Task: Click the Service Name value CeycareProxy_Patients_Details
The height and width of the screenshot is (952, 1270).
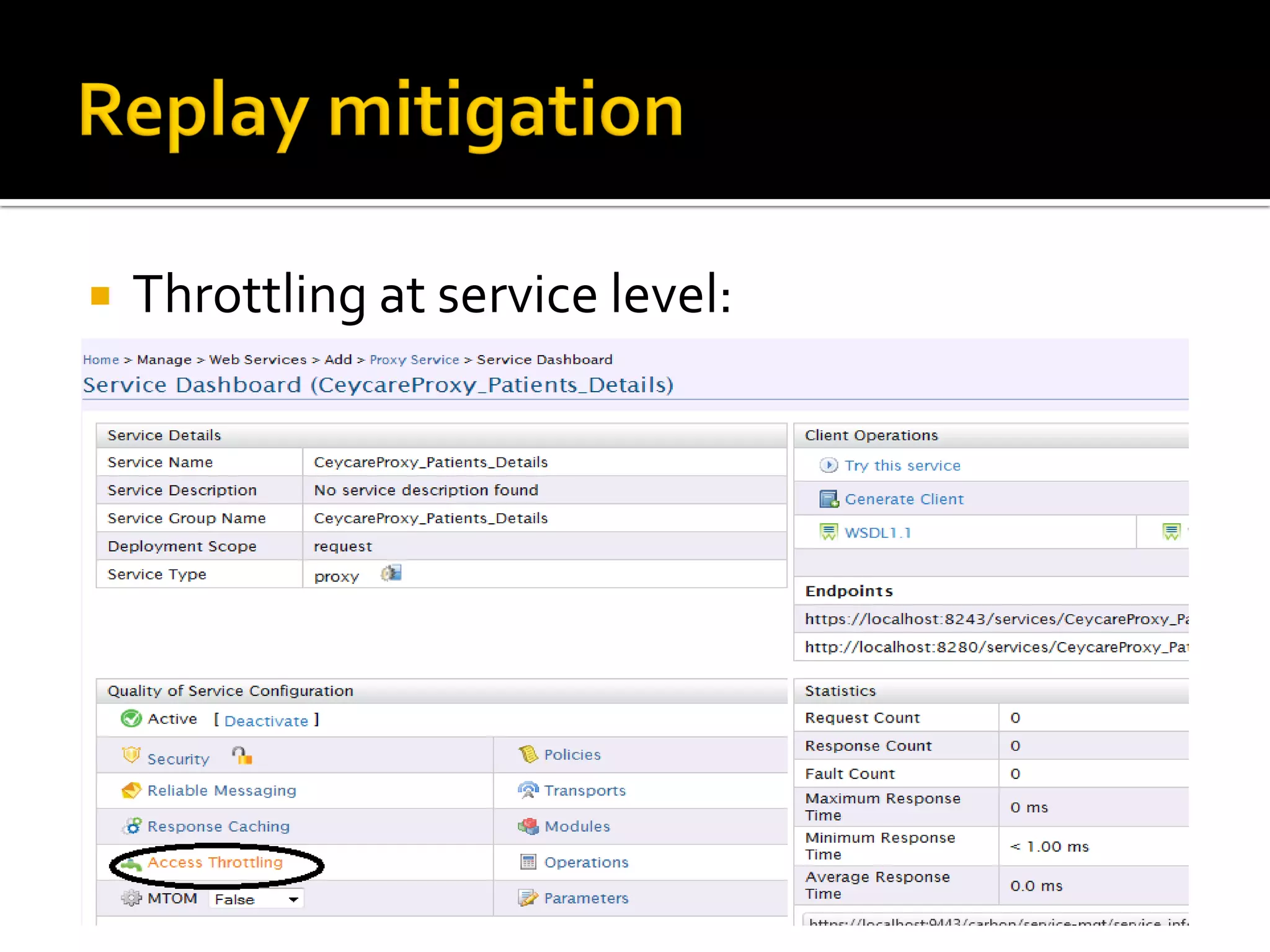Action: 430,462
